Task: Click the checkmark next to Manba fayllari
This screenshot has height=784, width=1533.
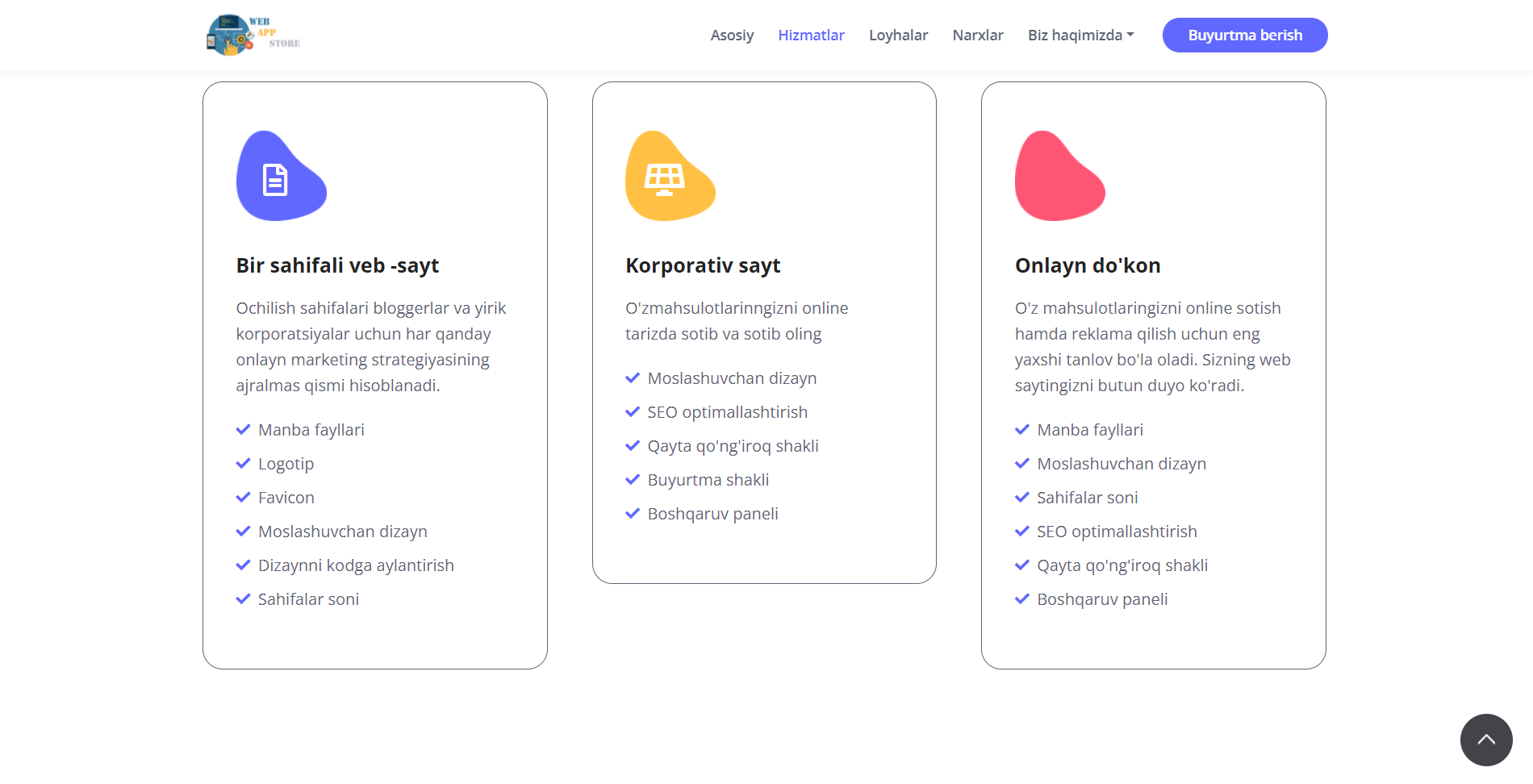Action: [243, 429]
